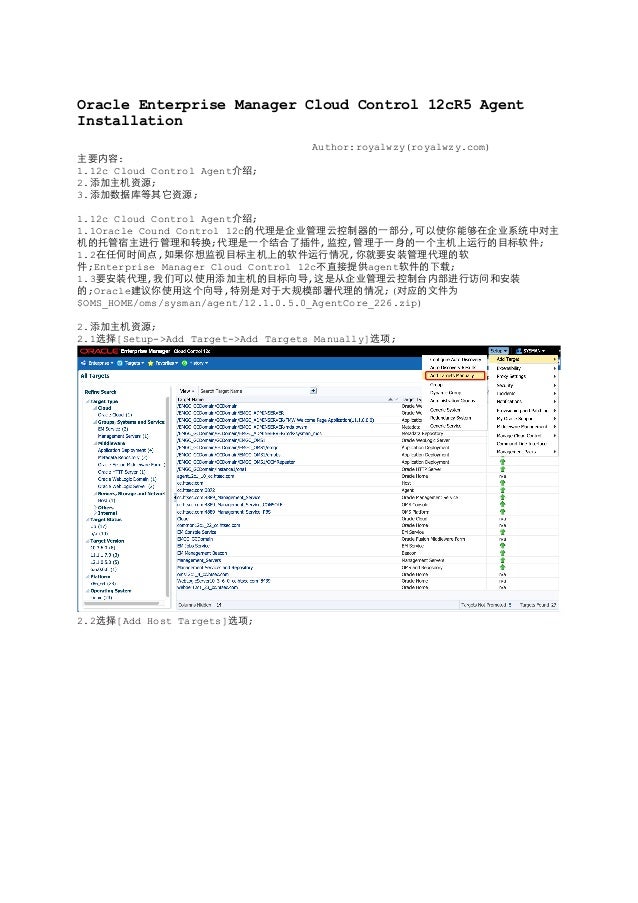The height and width of the screenshot is (903, 638).
Task: Filter by Management Servers (1)
Action: (123, 436)
